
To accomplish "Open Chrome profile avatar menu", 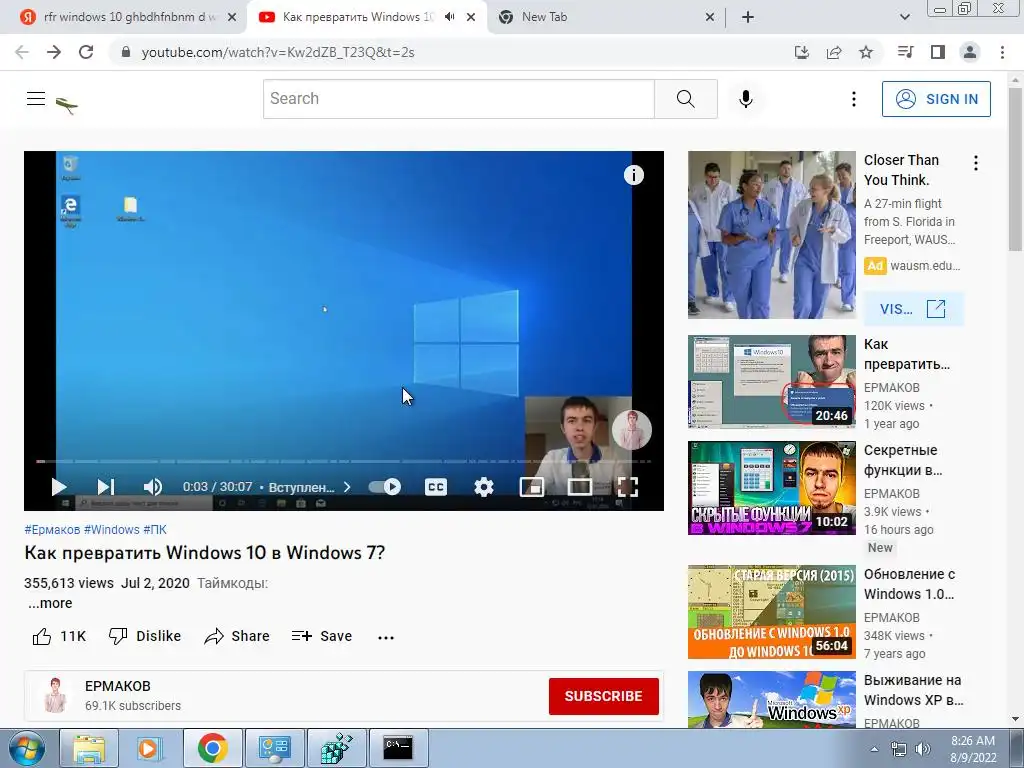I will (970, 52).
